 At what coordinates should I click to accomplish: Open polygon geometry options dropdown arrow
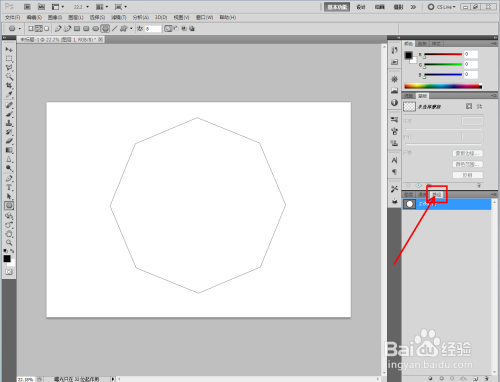pos(131,29)
